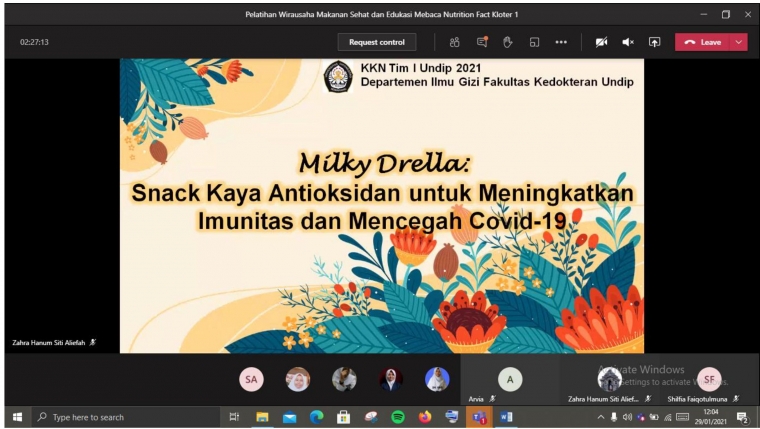The image size is (760, 429).
Task: Open the Windows Start menu
Action: pos(17,417)
